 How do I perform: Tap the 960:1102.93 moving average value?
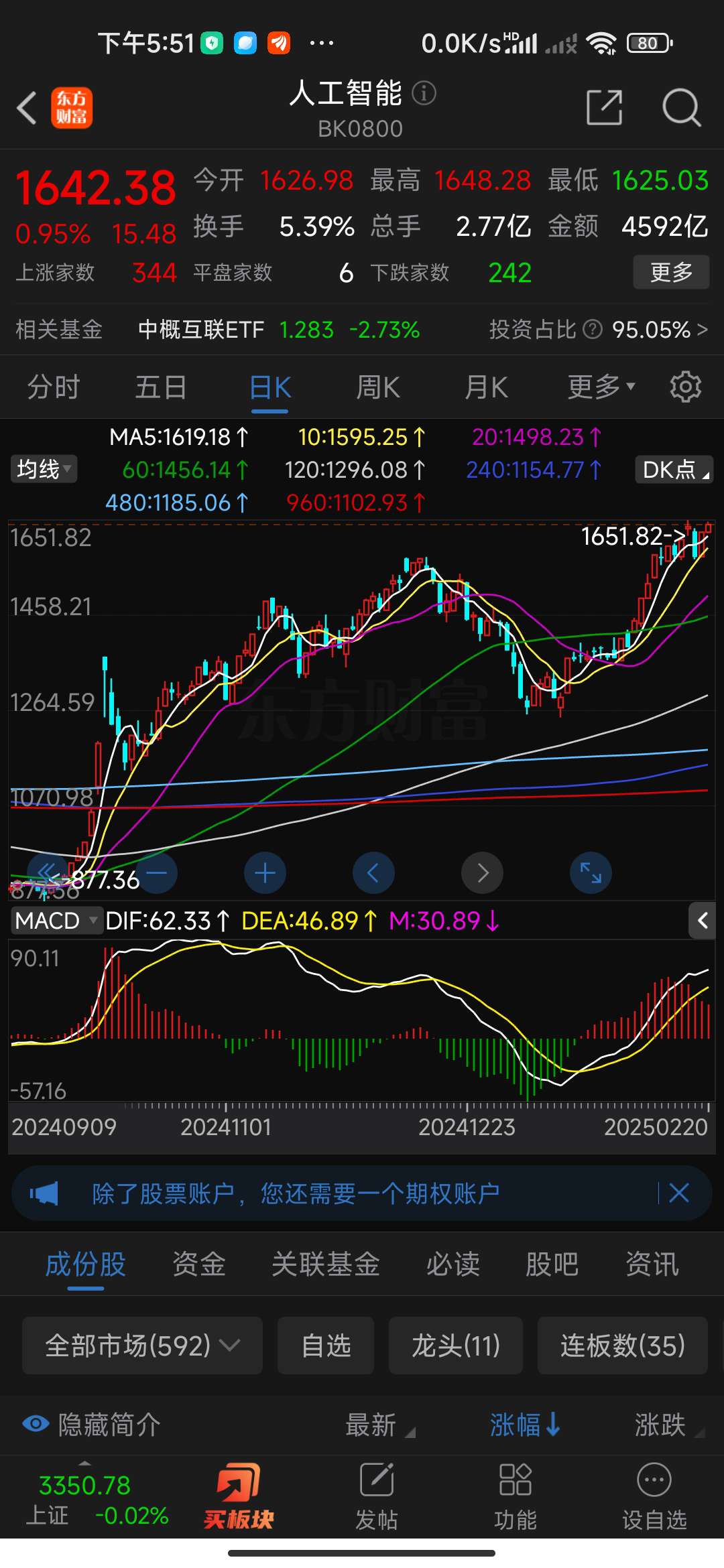(356, 503)
